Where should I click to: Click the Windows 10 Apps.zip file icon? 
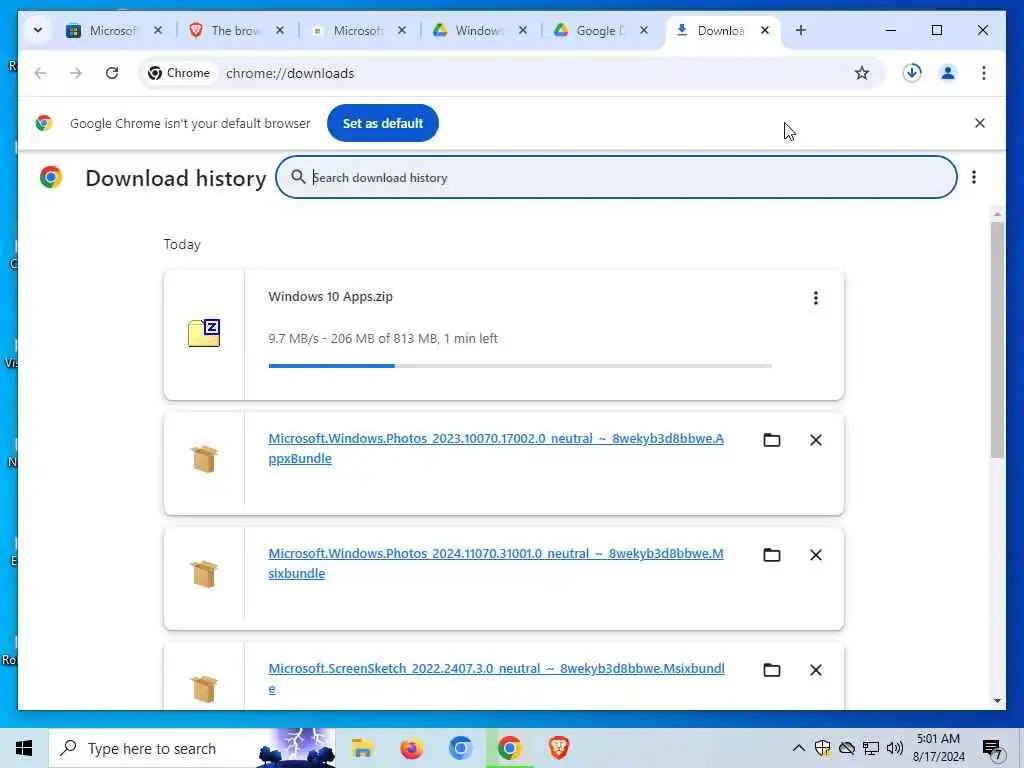204,334
